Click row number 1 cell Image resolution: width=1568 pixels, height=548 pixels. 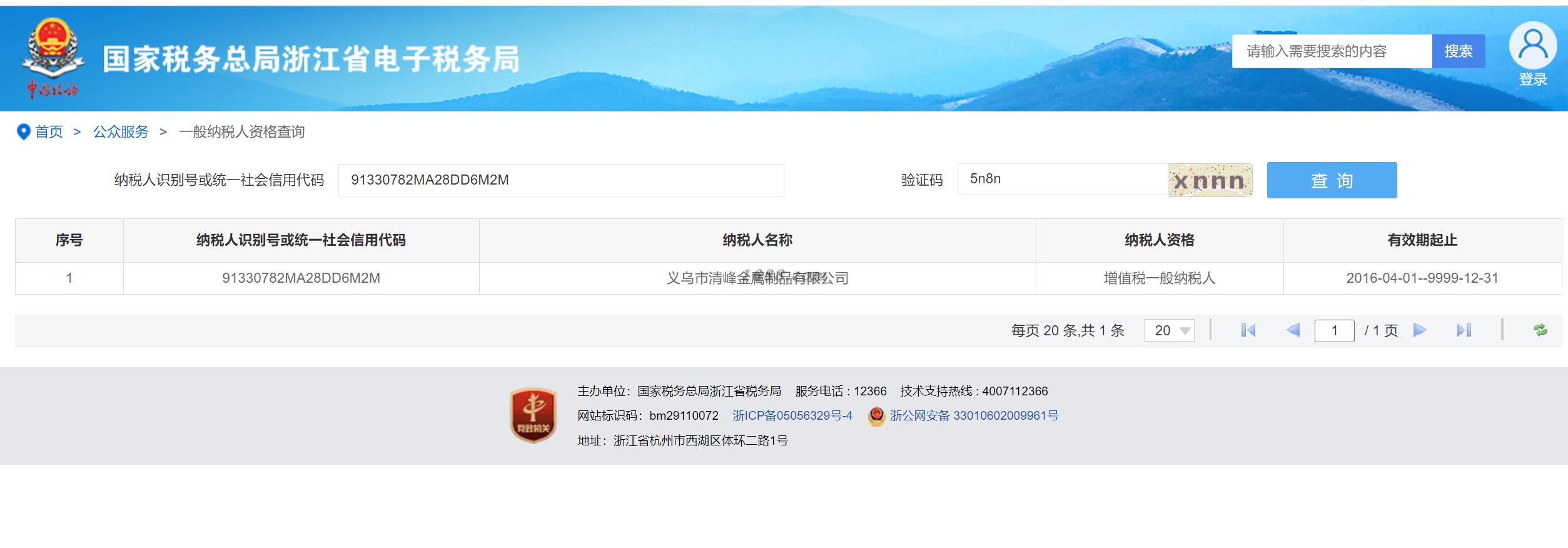pos(69,278)
